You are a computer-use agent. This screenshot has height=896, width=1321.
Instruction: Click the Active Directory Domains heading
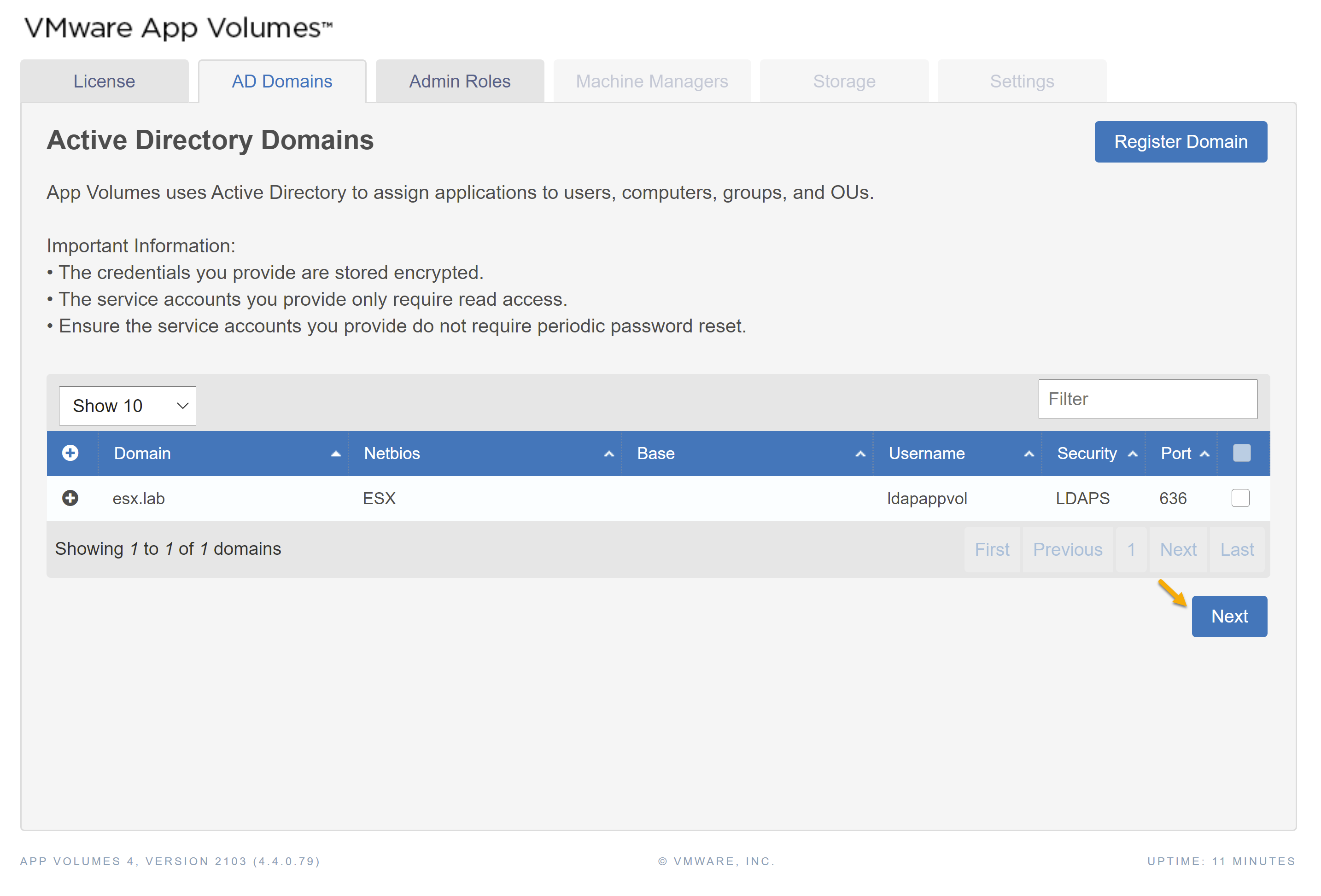pos(210,141)
